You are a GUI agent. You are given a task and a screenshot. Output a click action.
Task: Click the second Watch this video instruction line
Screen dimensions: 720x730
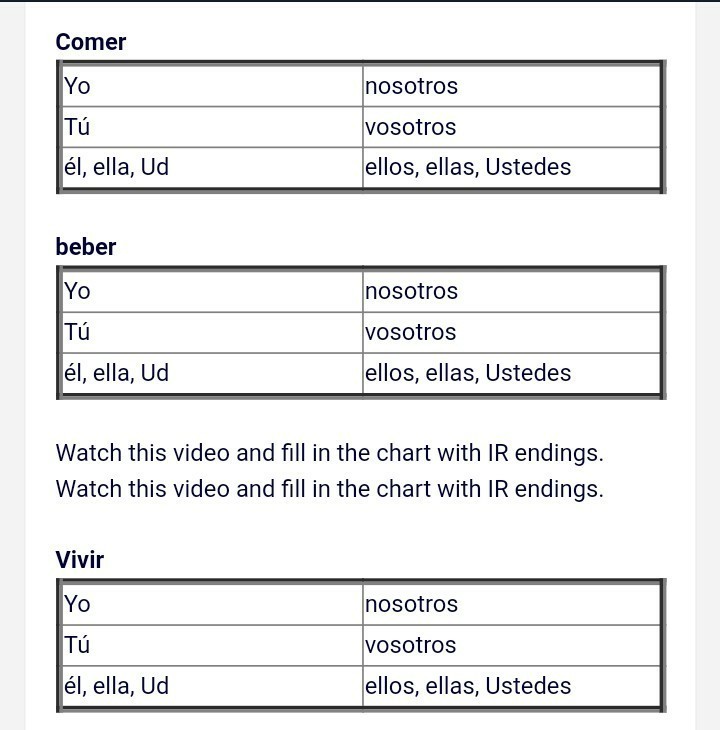coord(330,489)
